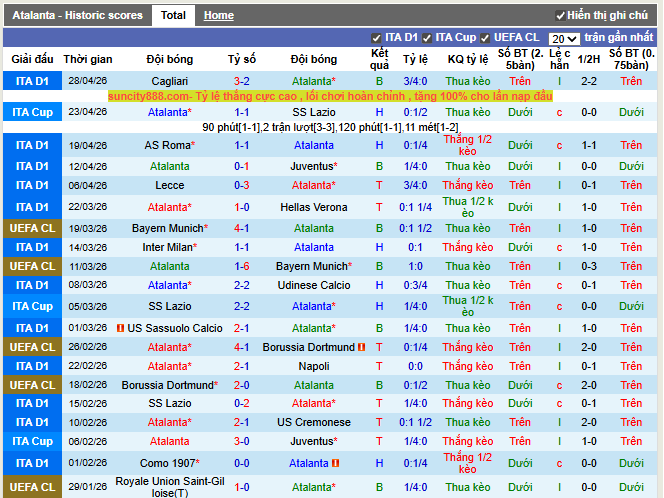
Task: Click the UEFA CL league label on 19/03/26
Action: (32, 228)
